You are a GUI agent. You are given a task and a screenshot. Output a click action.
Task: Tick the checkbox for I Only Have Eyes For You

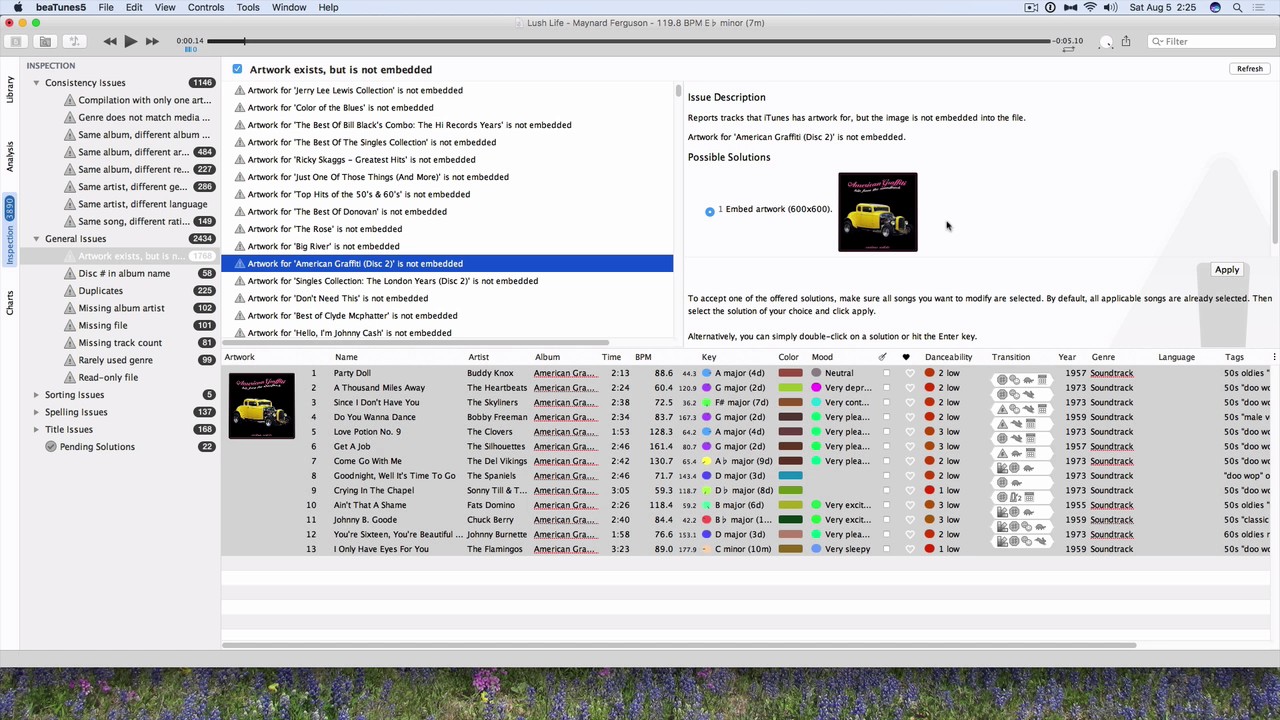click(x=886, y=549)
